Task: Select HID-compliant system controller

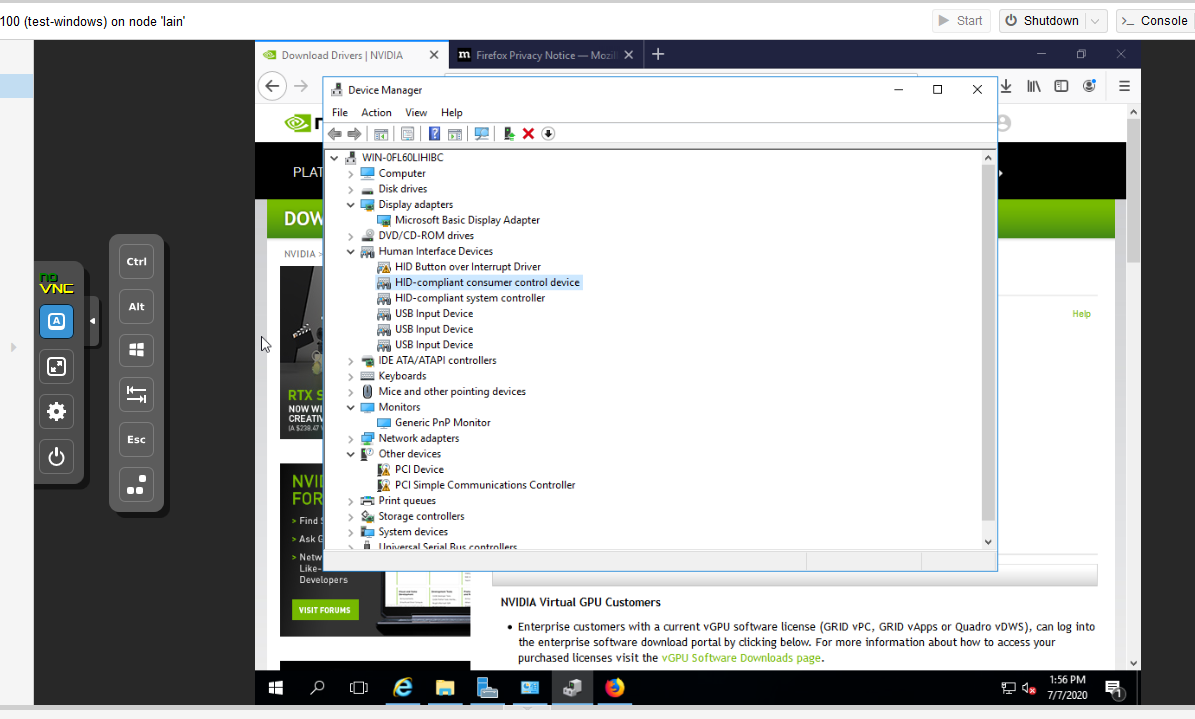Action: (x=469, y=298)
